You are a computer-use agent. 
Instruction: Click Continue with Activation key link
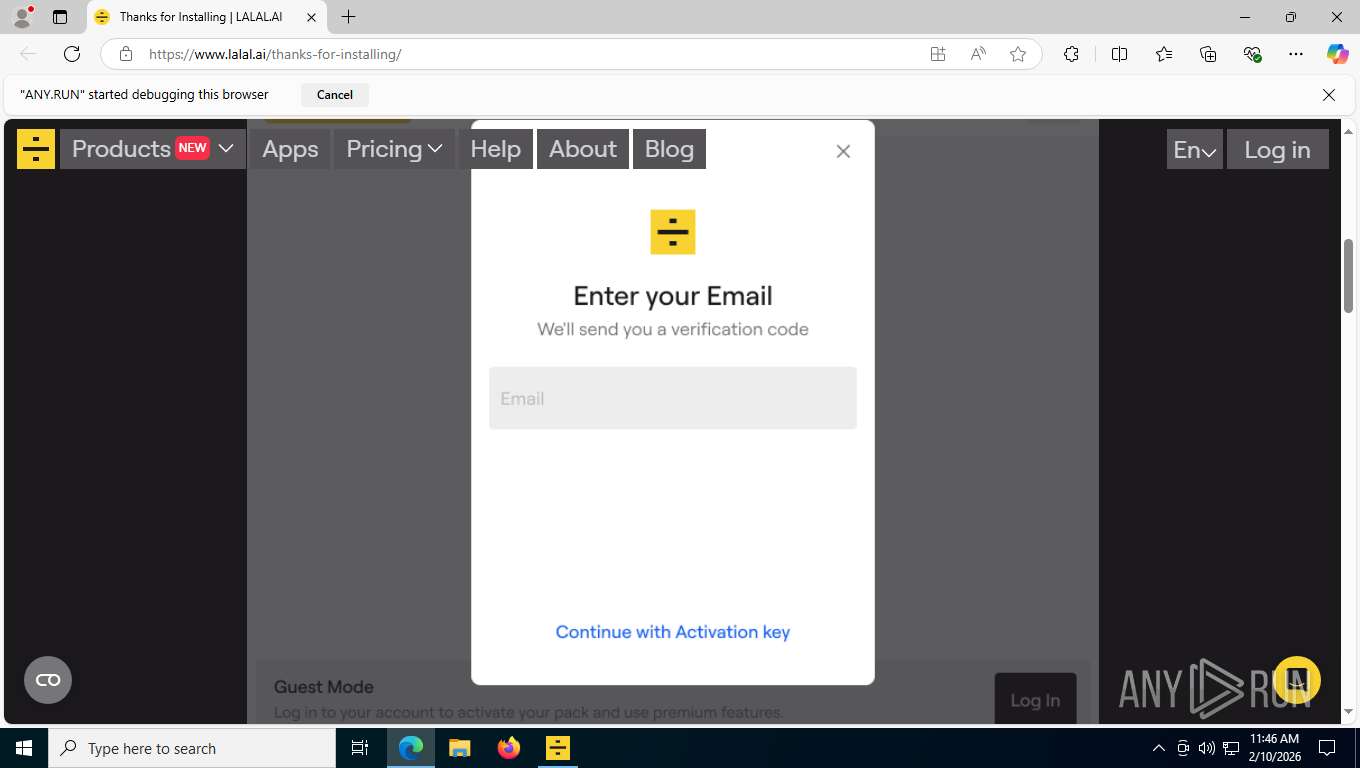(673, 632)
